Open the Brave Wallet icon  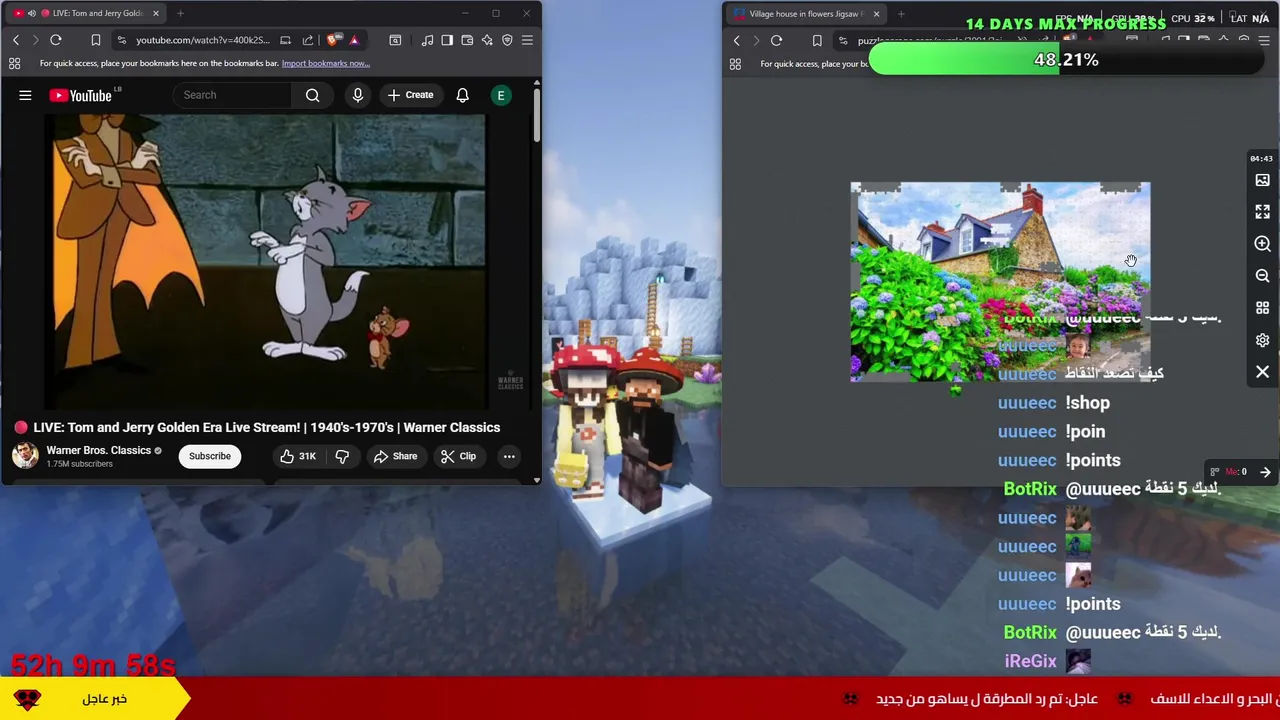coord(467,40)
